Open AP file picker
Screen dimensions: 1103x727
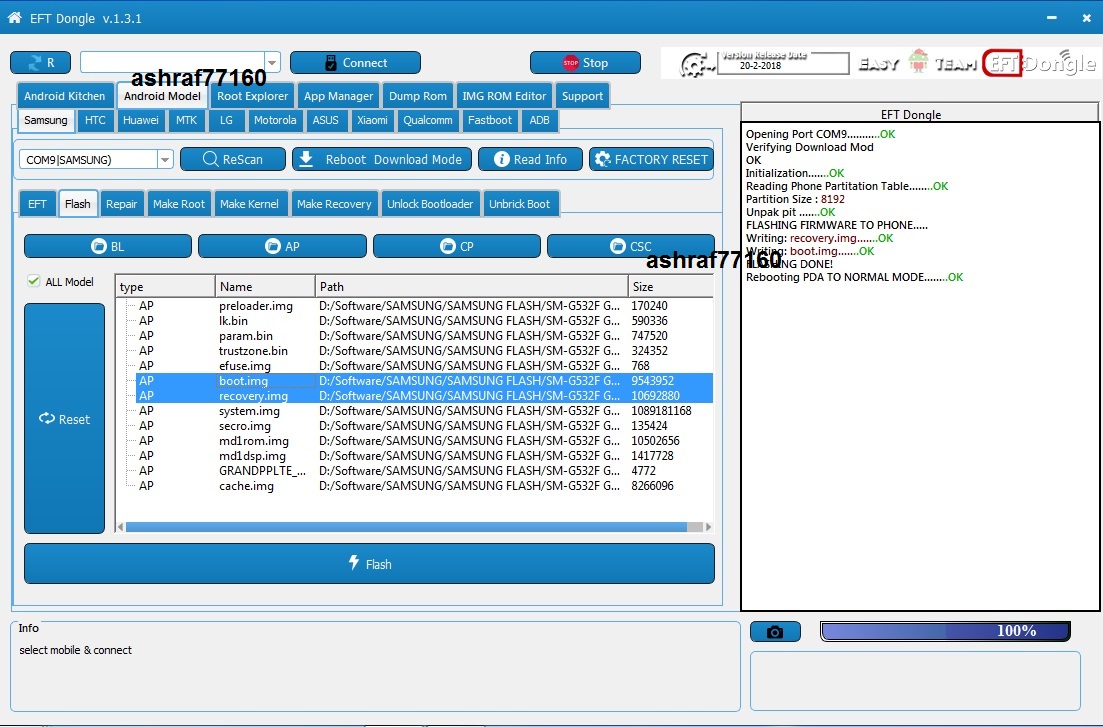point(282,246)
